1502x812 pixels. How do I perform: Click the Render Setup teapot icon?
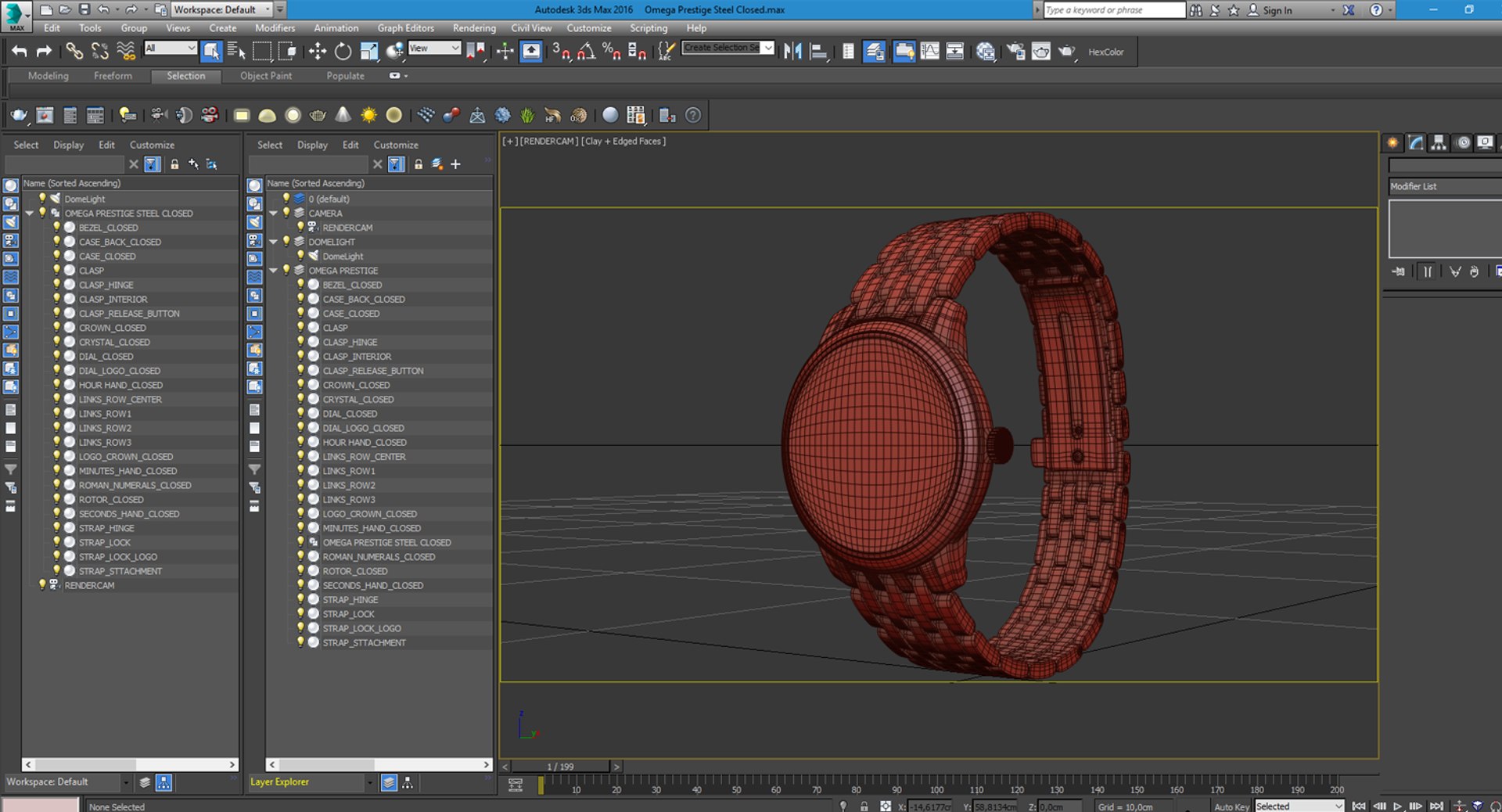[1015, 52]
